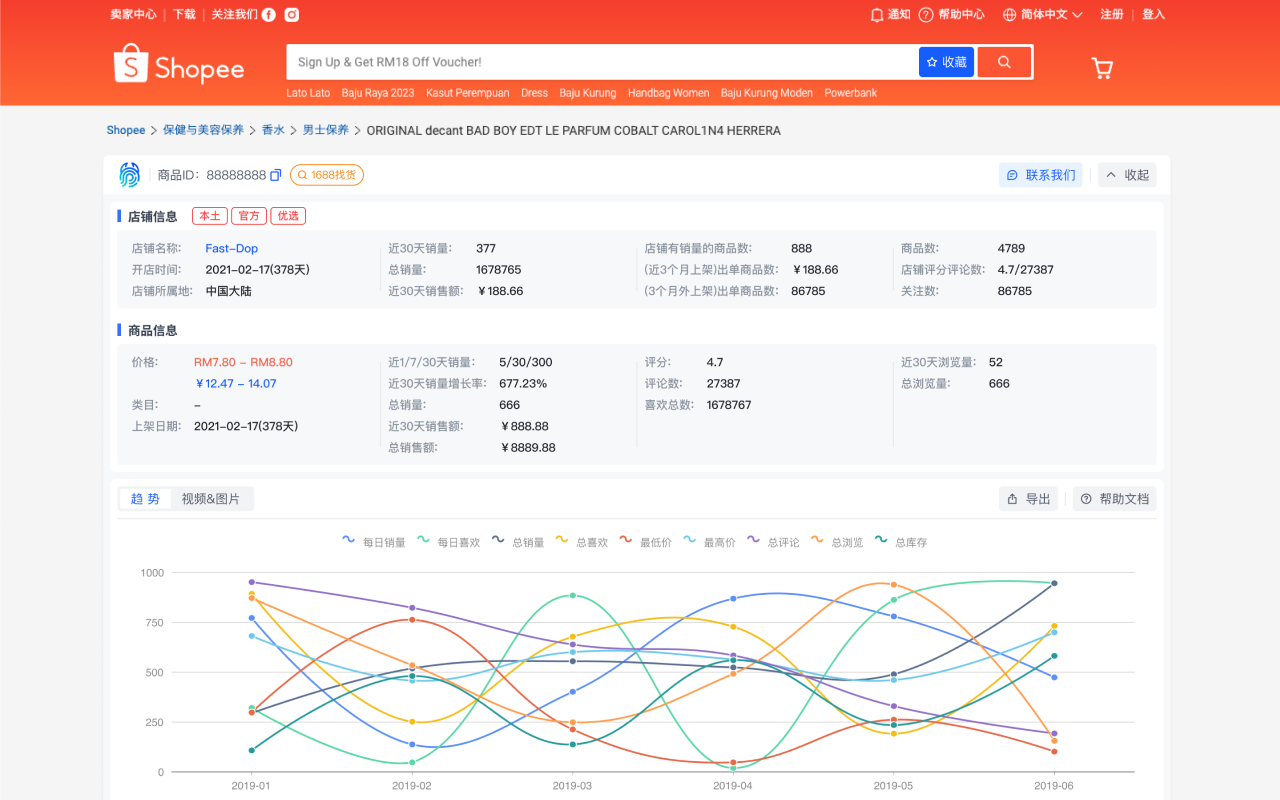Open 保健与美容保养 breadcrumb
This screenshot has height=800, width=1280.
[x=203, y=130]
